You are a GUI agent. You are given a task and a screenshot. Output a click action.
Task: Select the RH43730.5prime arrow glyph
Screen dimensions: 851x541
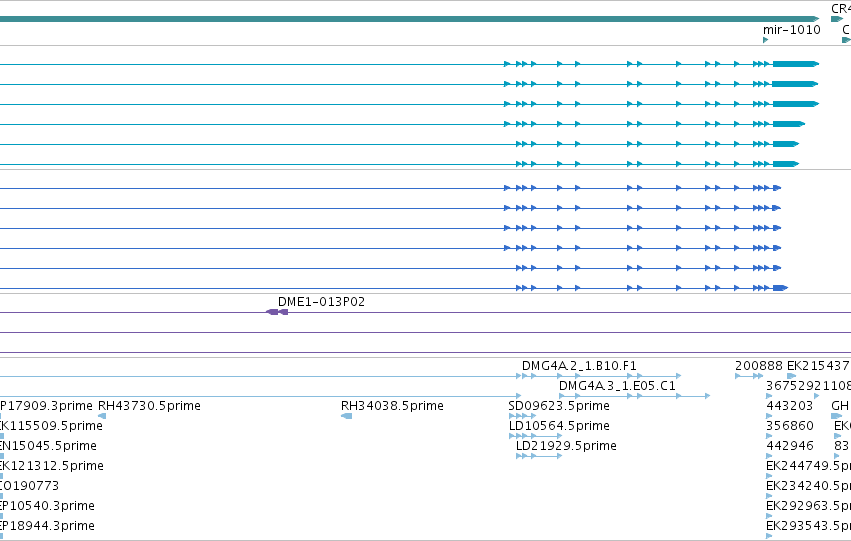click(x=102, y=416)
